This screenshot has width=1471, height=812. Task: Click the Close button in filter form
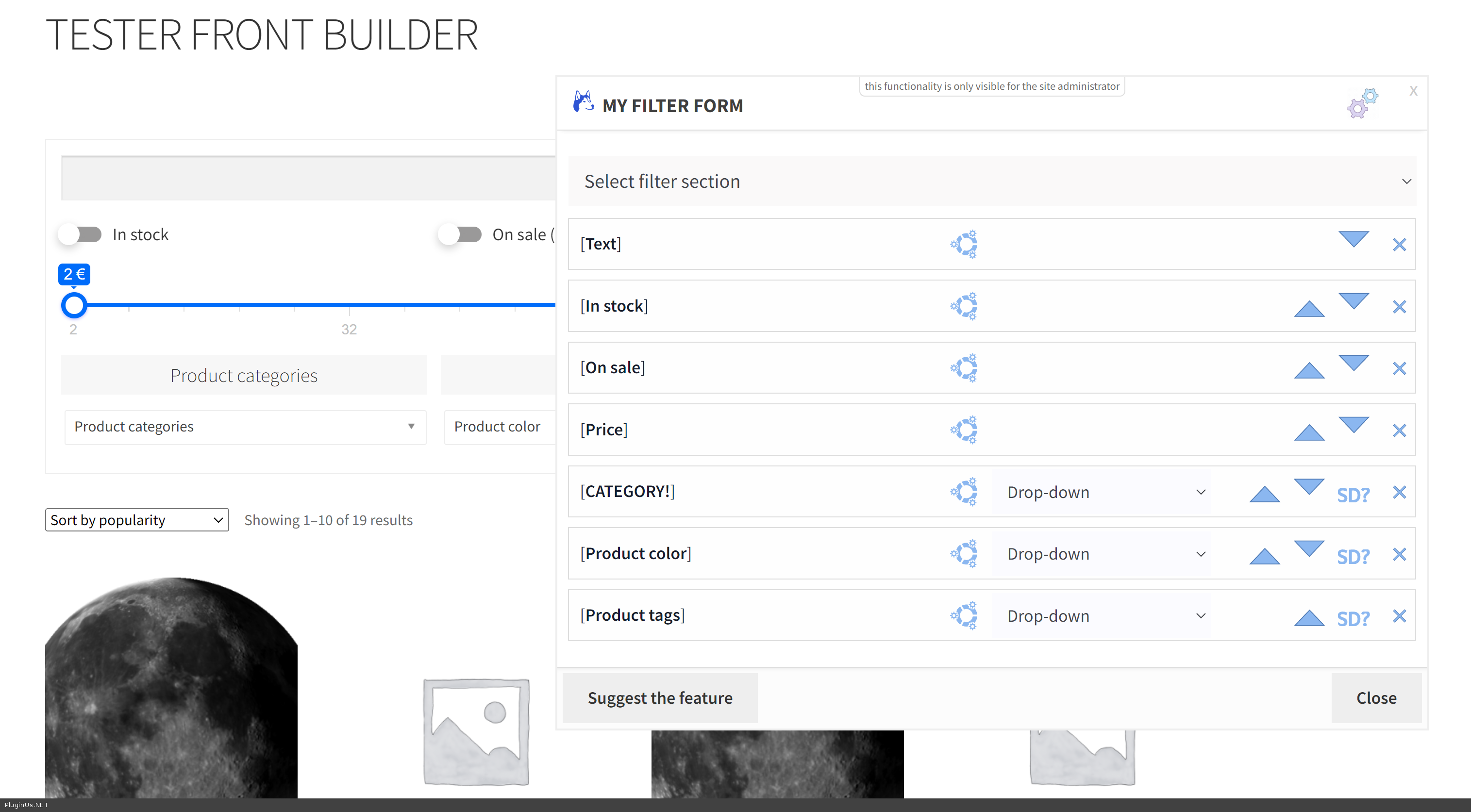[x=1376, y=698]
